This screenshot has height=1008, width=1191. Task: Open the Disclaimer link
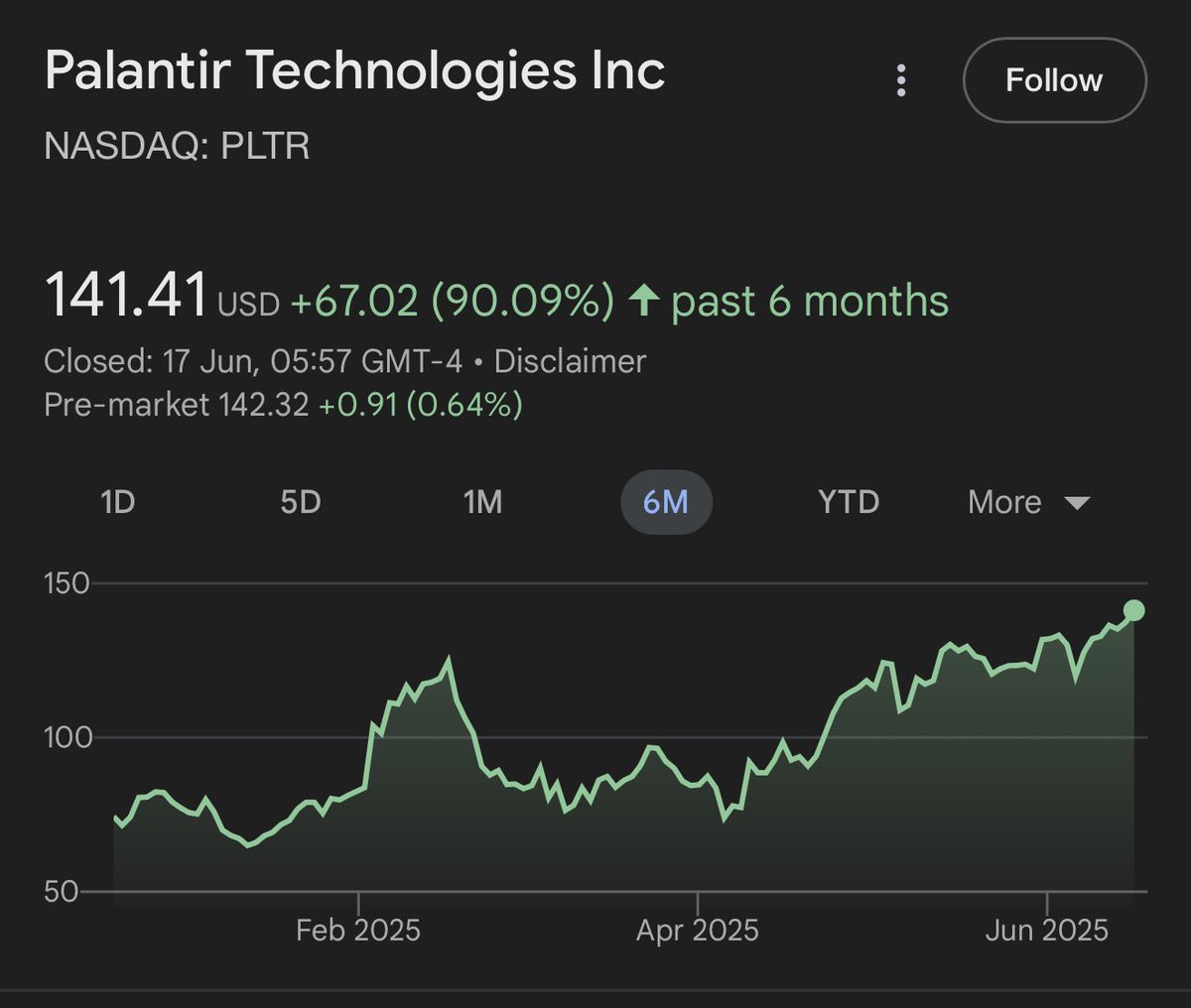pos(570,361)
